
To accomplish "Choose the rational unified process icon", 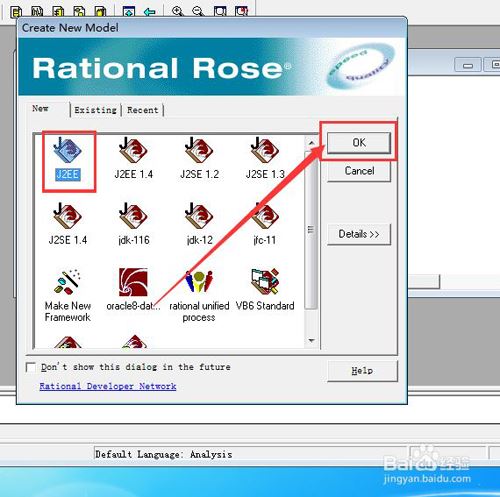I will [199, 282].
